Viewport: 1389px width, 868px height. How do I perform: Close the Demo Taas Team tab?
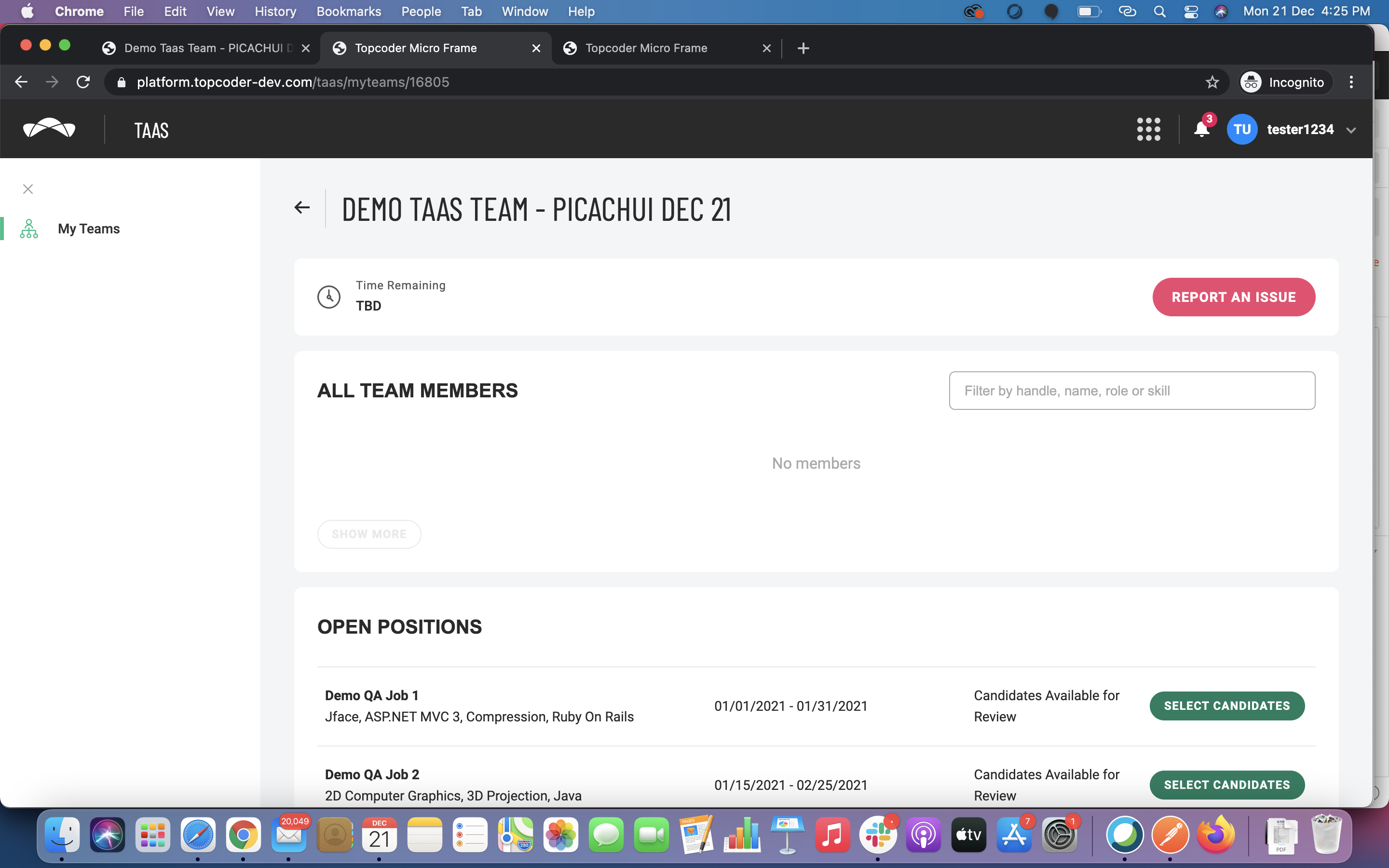click(306, 48)
